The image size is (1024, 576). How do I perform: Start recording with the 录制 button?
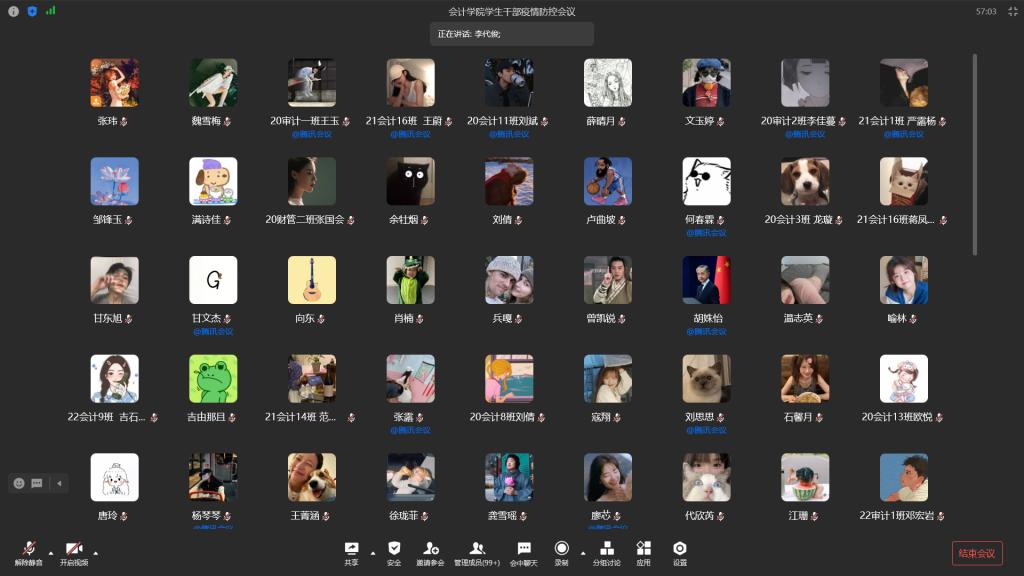(x=561, y=551)
